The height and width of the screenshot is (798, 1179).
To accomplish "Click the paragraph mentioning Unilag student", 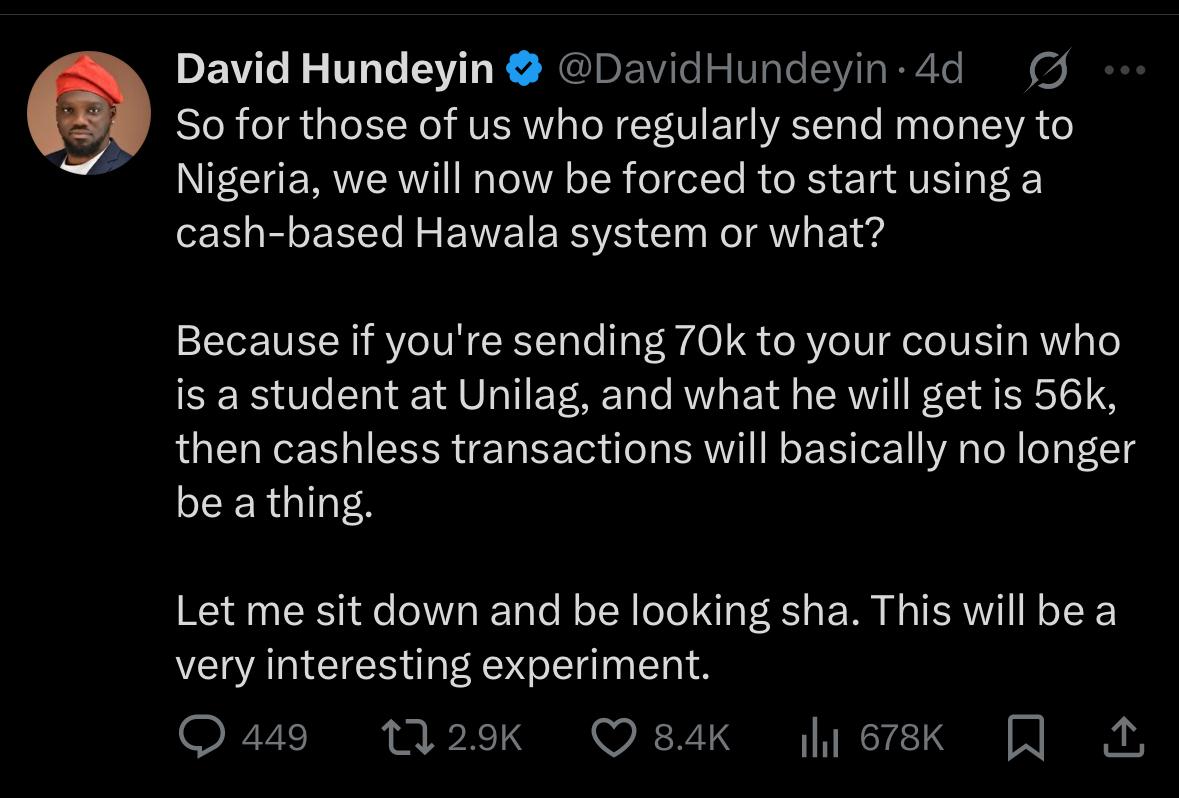I will pyautogui.click(x=655, y=421).
